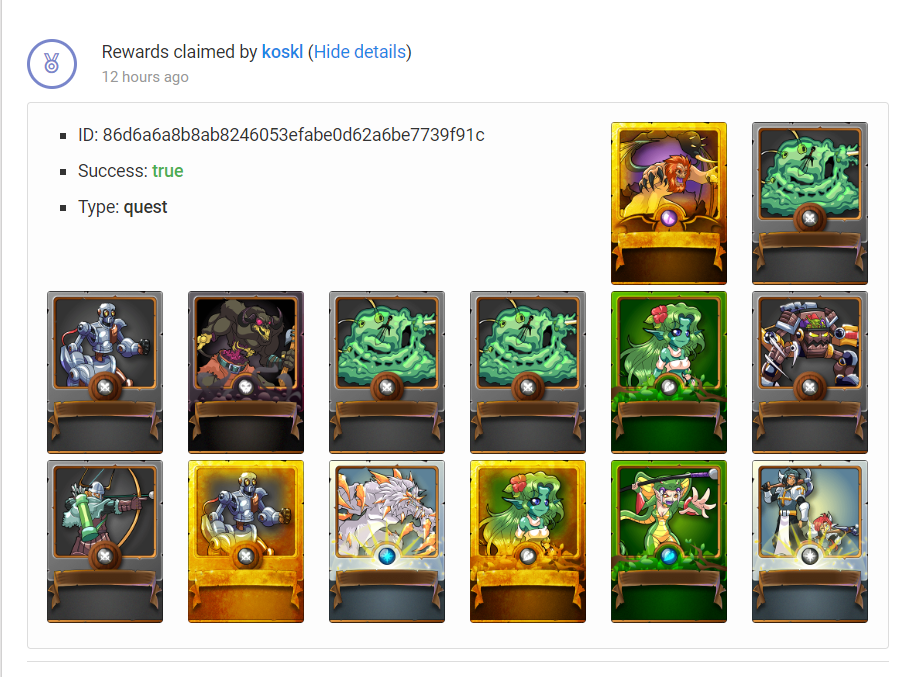Screen dimensions: 901x677
Task: Select the gray-frame silver robot card
Action: click(105, 372)
